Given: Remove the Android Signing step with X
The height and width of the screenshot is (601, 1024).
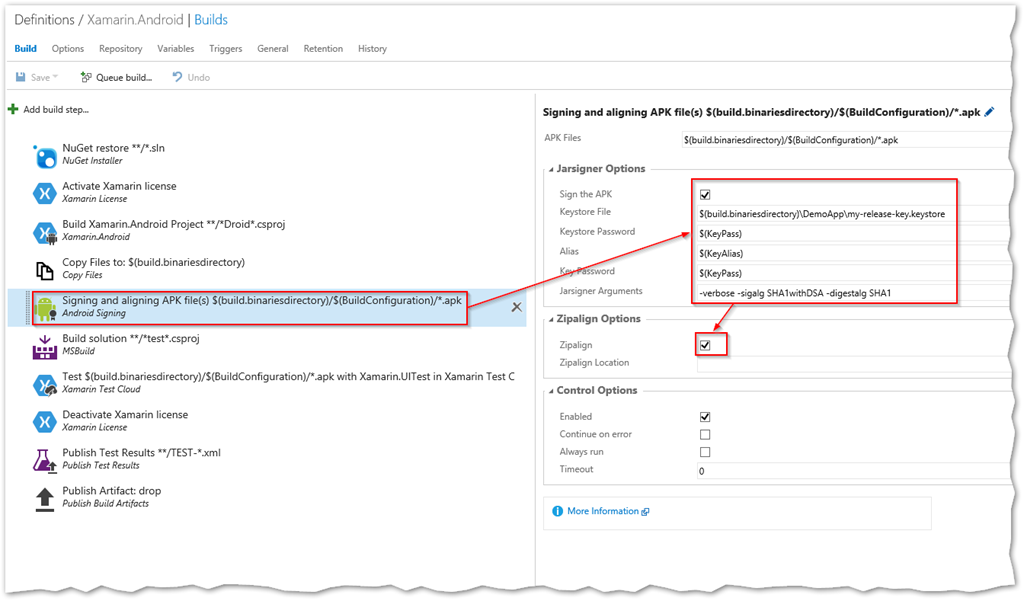Looking at the screenshot, I should click(x=517, y=307).
